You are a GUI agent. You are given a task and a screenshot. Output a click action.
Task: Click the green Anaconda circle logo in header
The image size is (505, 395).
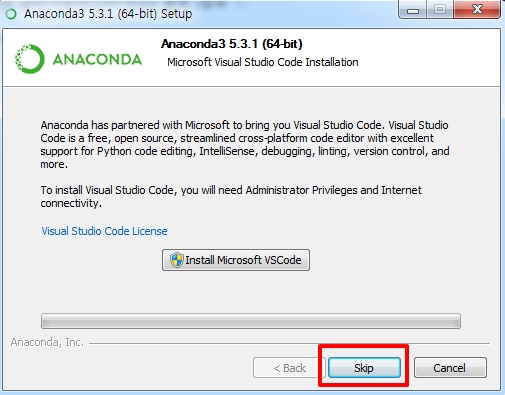tap(30, 59)
